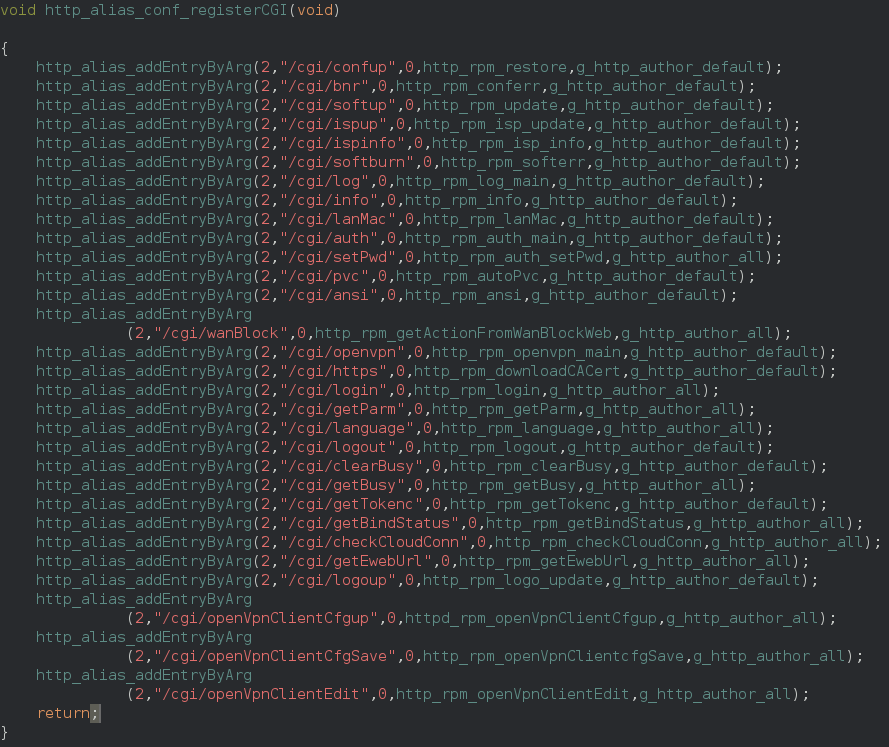The image size is (889, 747).
Task: Click httpd_rpm_openVpnClientCfgup identifier
Action: [531, 618]
